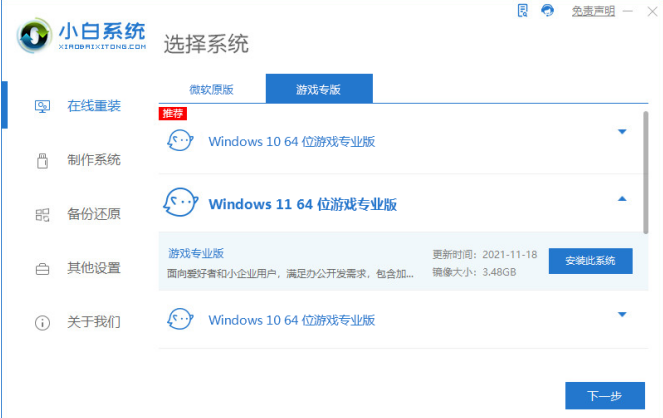The height and width of the screenshot is (418, 663).
Task: Click the face icon beside the bottom Windows 10 entry
Action: tap(180, 319)
